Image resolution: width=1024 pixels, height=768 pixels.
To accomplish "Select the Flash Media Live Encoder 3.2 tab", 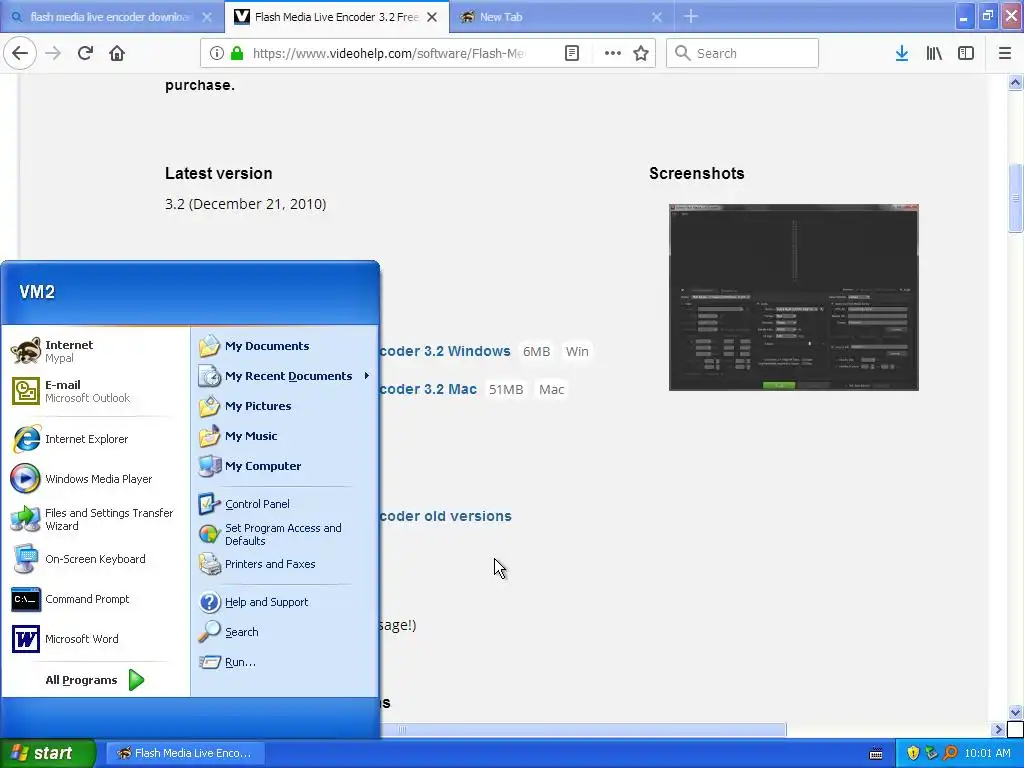I will [x=336, y=17].
